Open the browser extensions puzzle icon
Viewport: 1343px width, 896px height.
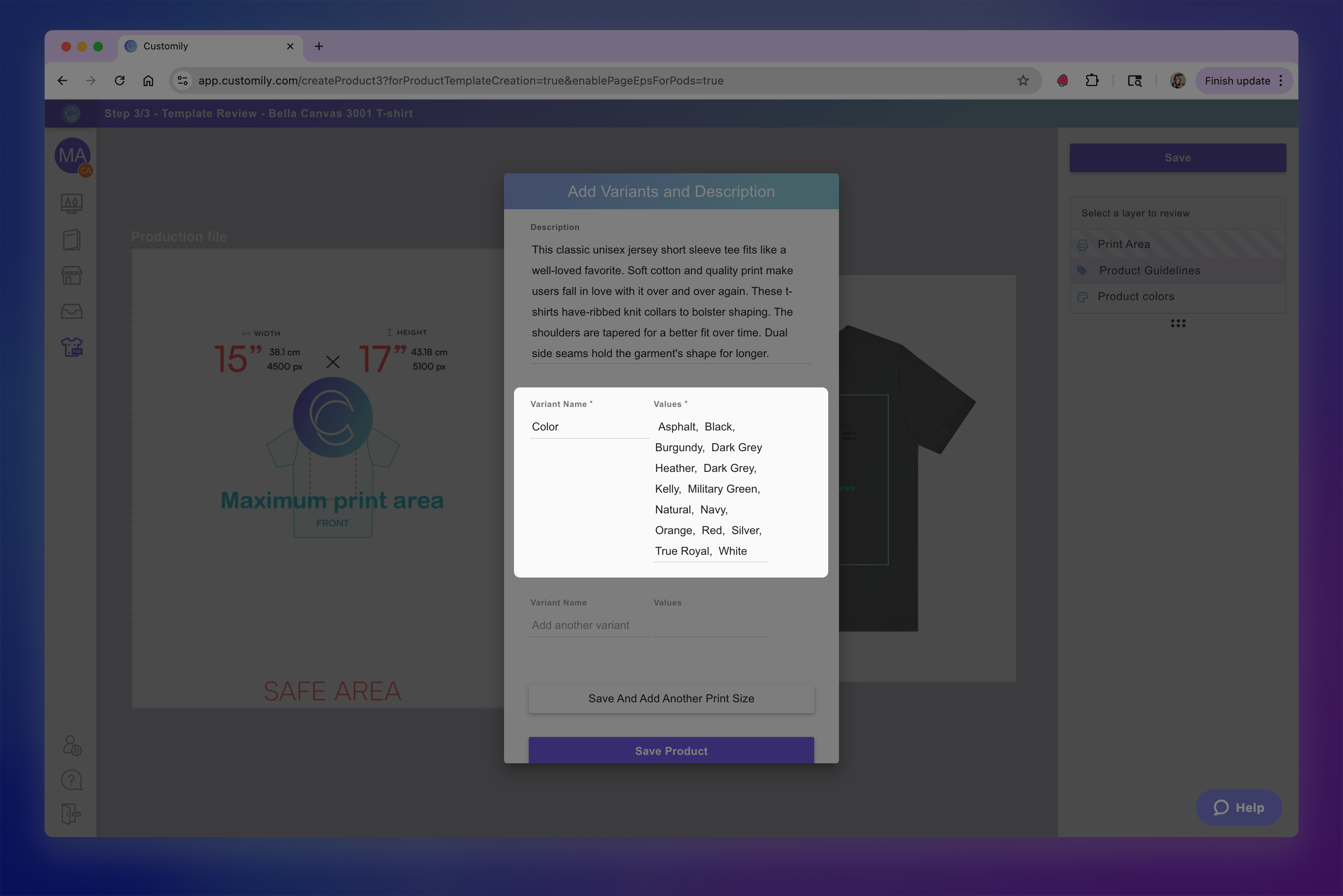point(1092,81)
